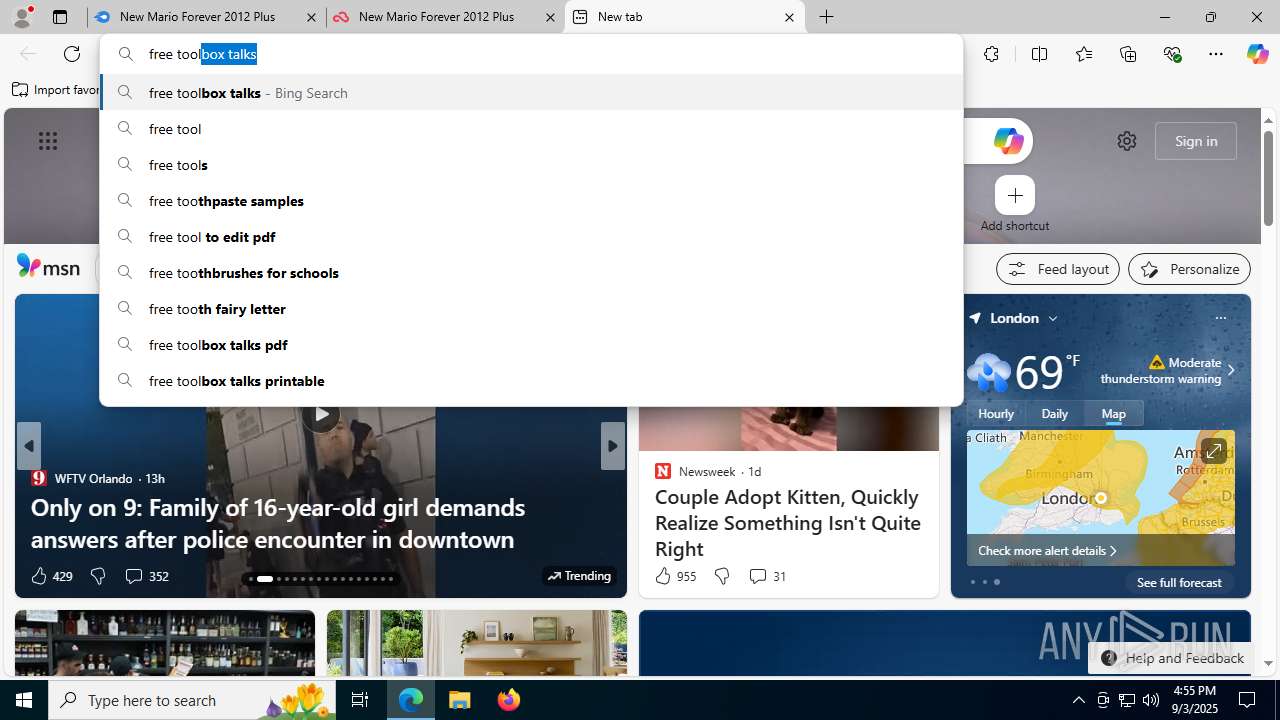Click the MSN logo

pos(48,267)
